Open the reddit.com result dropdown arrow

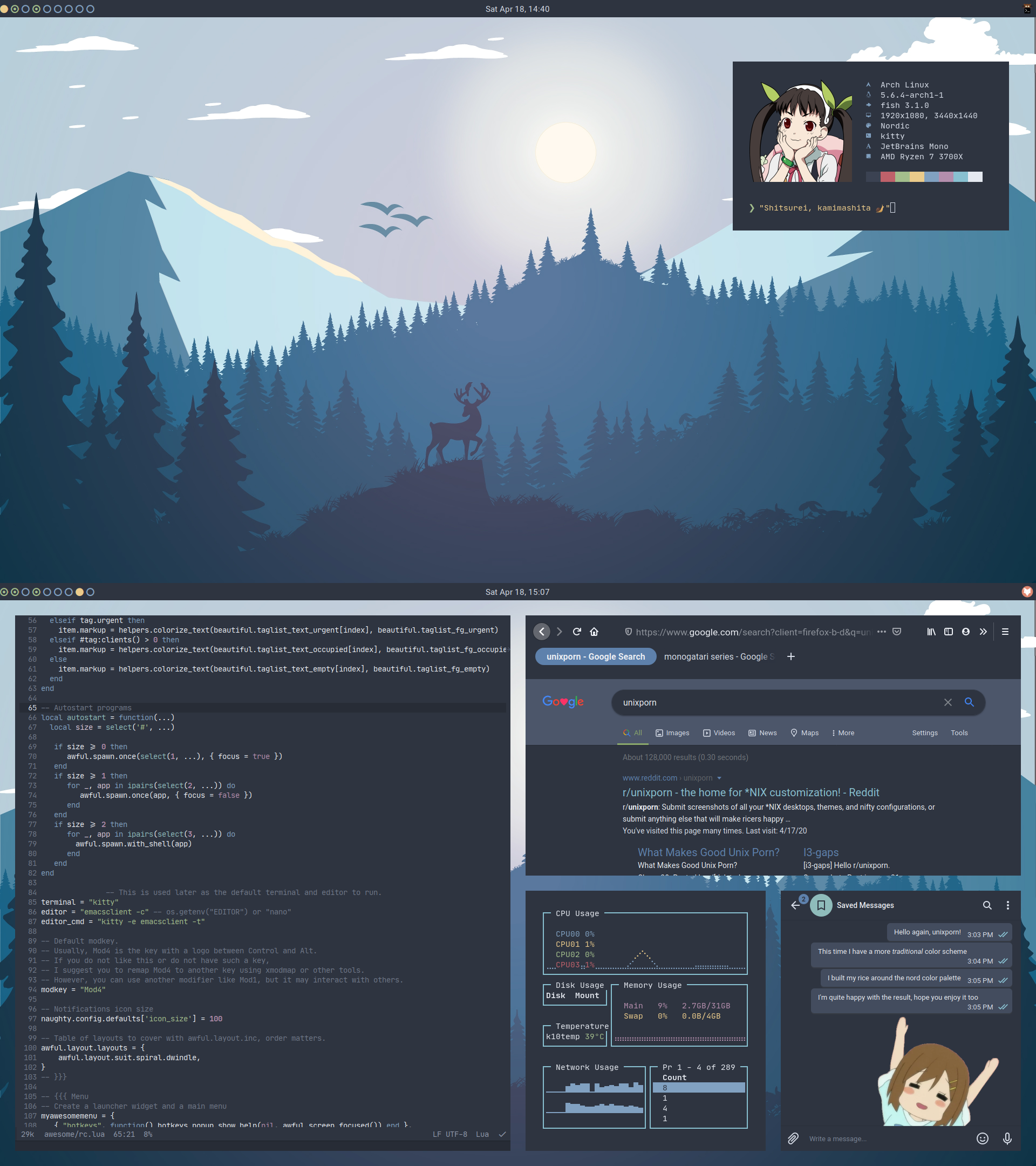point(719,778)
